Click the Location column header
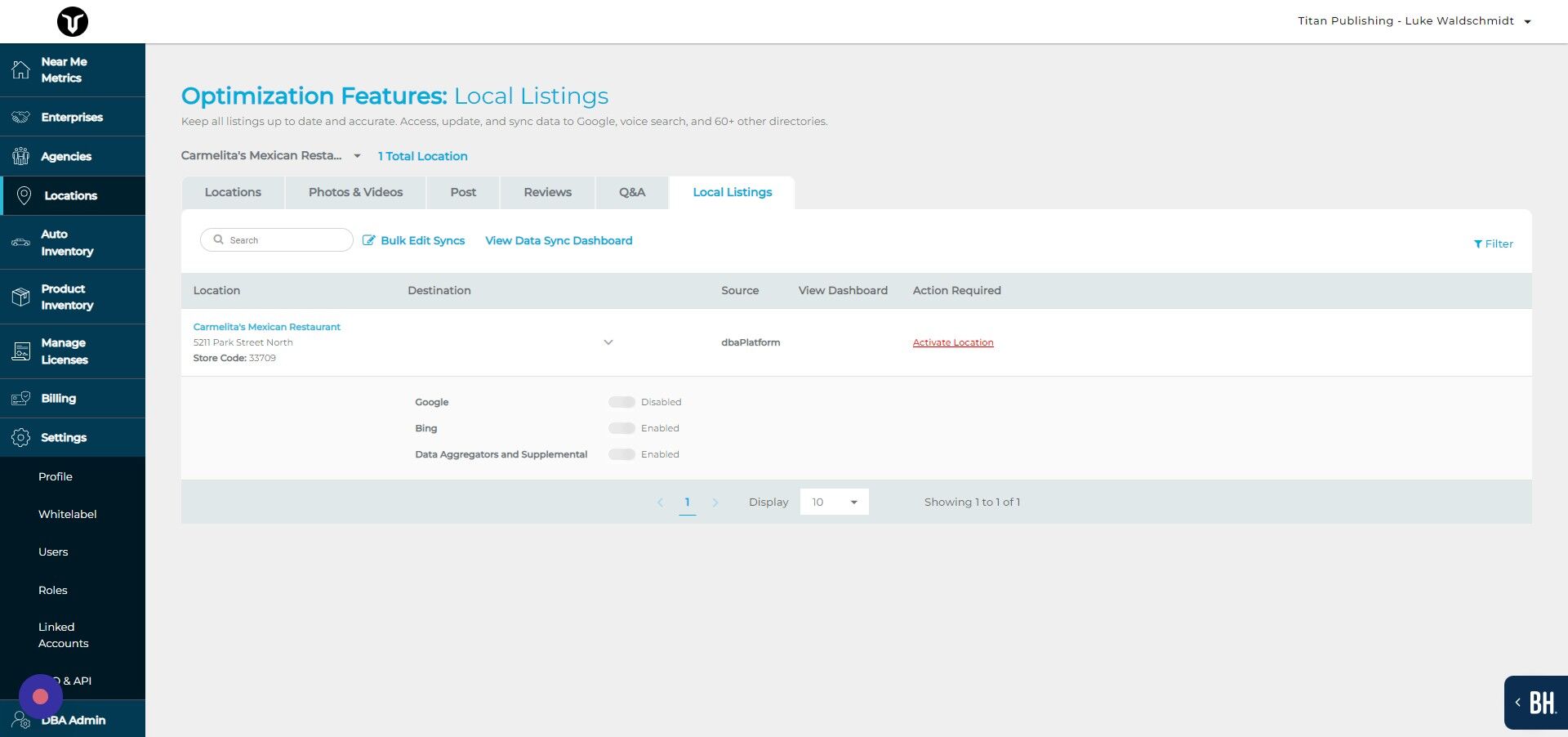The width and height of the screenshot is (1568, 737). coord(216,290)
